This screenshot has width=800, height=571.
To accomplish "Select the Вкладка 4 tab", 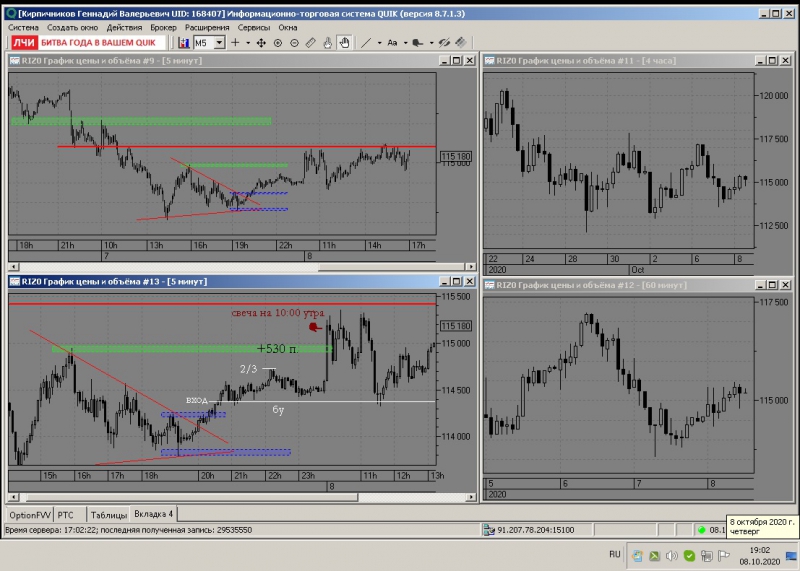I will 154,514.
